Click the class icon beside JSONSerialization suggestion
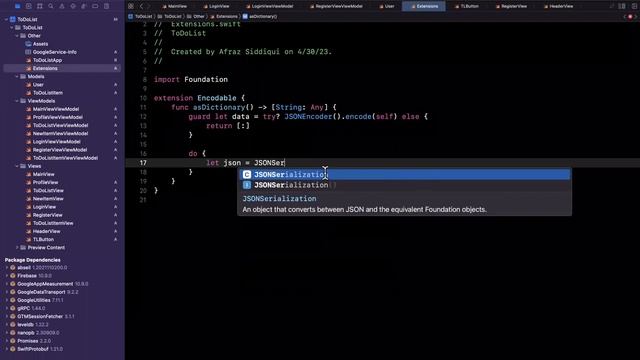Screen dimensions: 640x360 click(247, 175)
